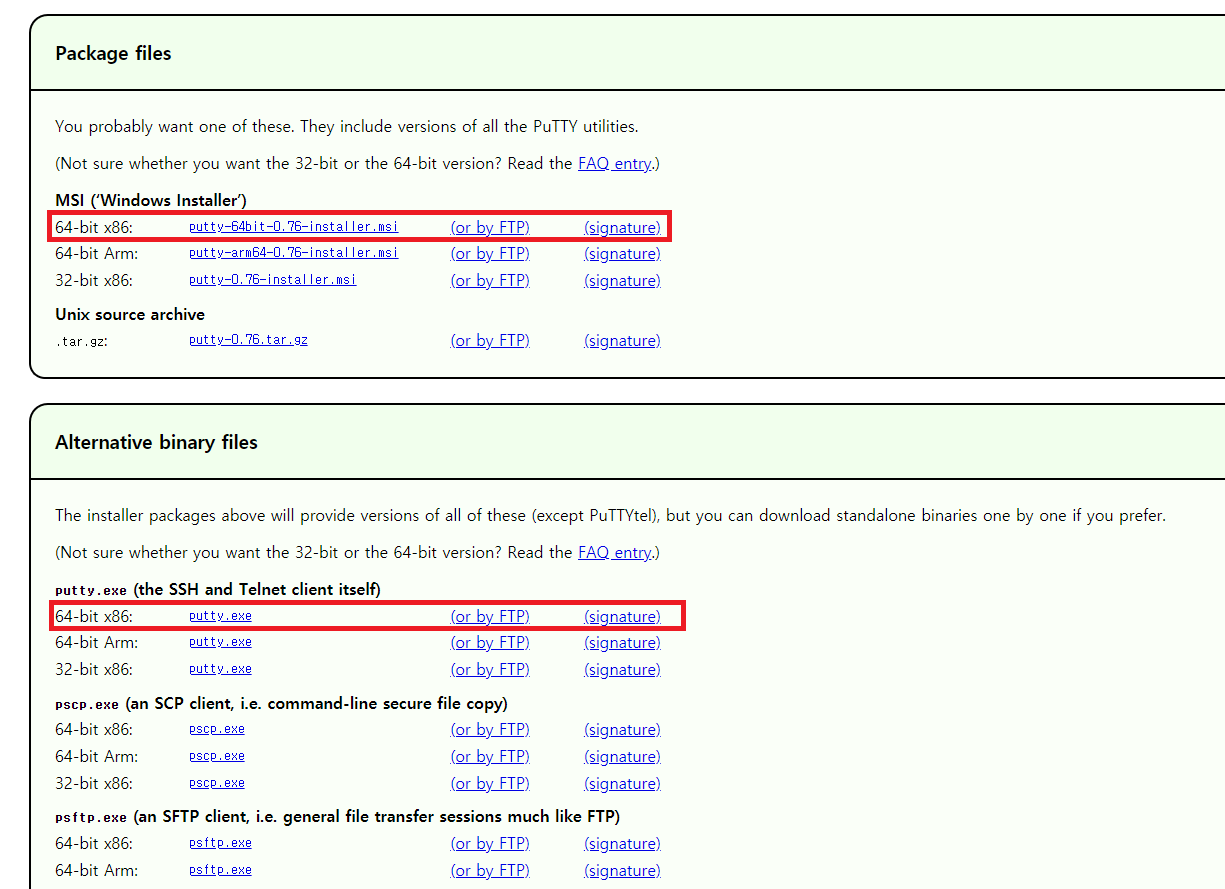Get signature for 32-bit x86 putty.exe
This screenshot has height=889, width=1225.
(x=622, y=670)
